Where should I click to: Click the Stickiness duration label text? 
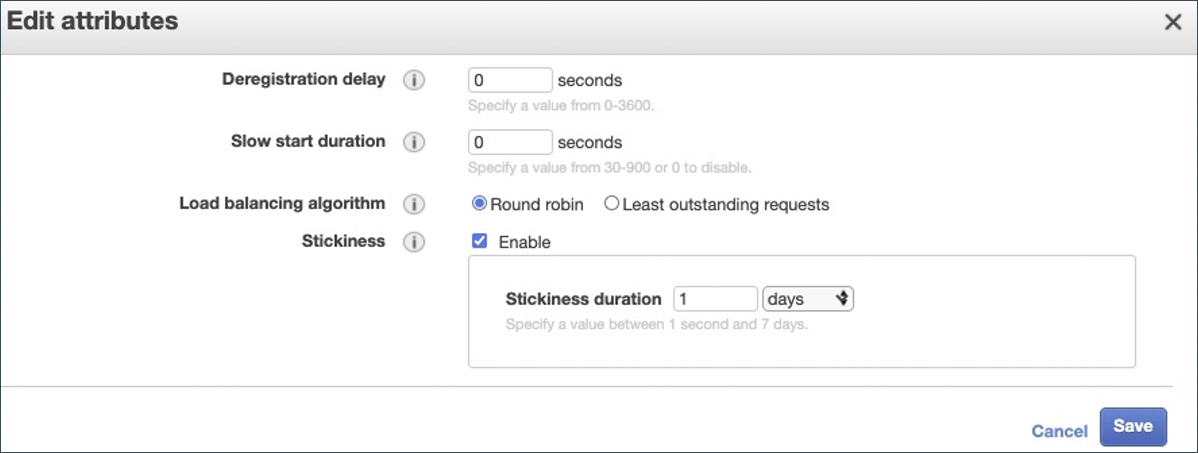pyautogui.click(x=583, y=298)
